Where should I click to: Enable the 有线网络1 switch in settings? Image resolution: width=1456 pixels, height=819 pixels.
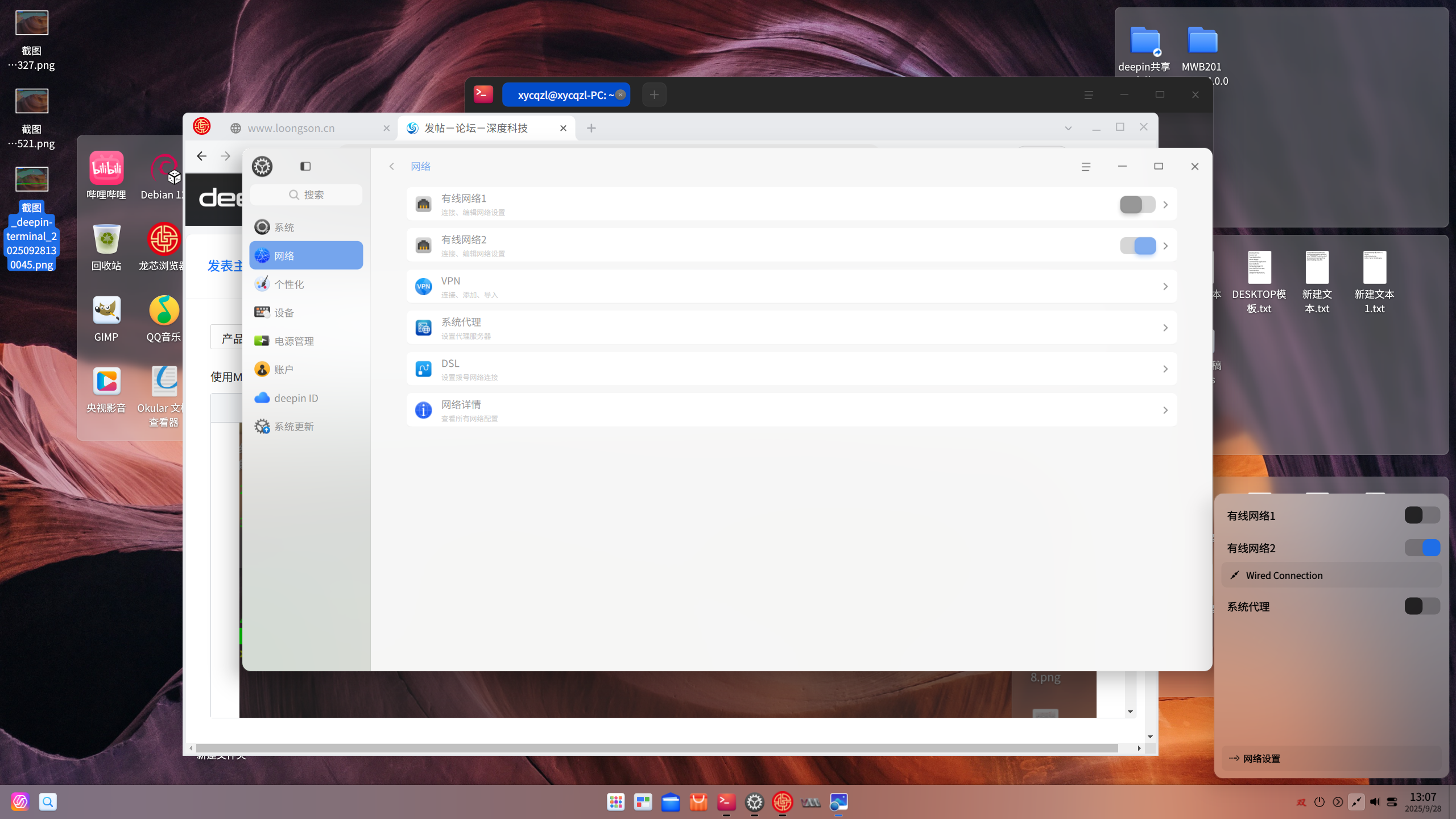click(1137, 205)
